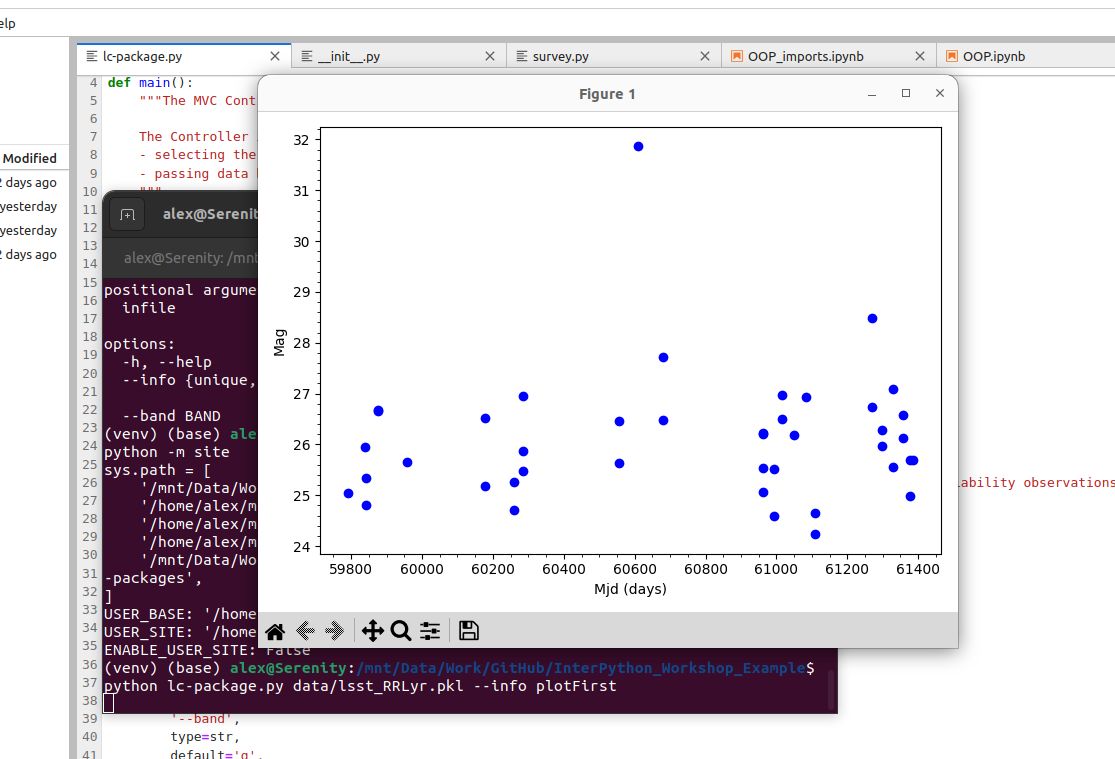Click the lowest data point near Mag 24.2

tap(816, 534)
